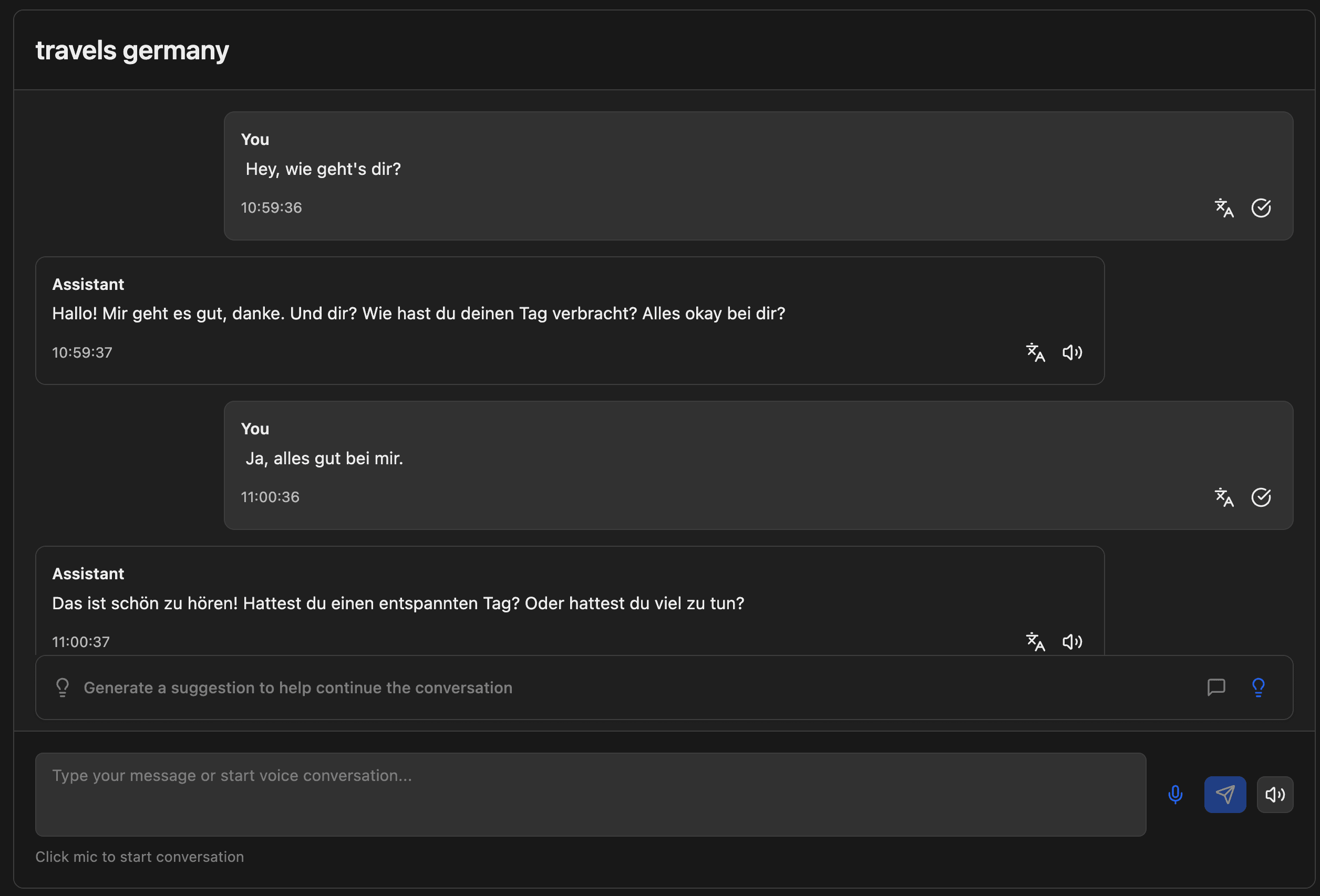Check grammar on "Ja, alles gut bei mir."
1320x896 pixels.
point(1262,497)
